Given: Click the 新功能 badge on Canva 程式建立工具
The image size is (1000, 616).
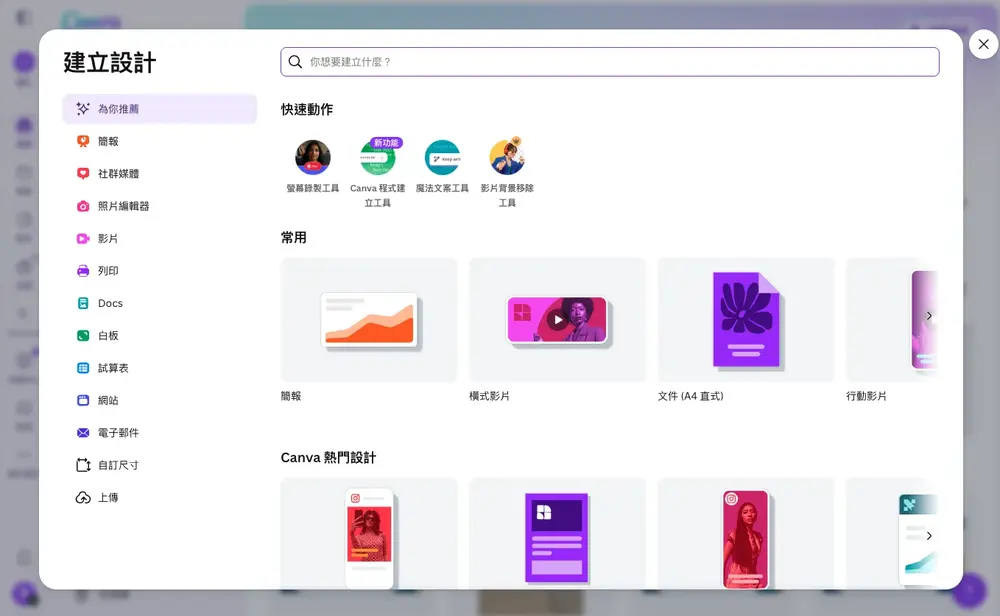Looking at the screenshot, I should pyautogui.click(x=386, y=143).
